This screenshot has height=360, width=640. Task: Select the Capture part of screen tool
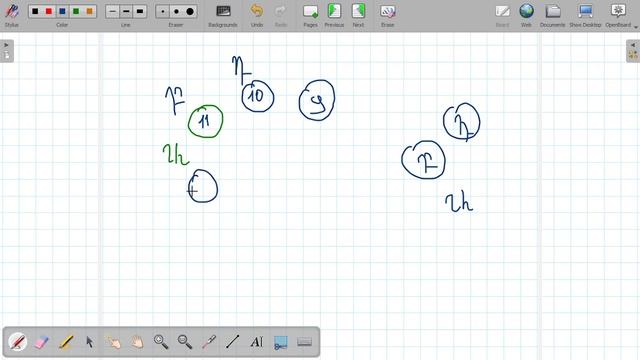pyautogui.click(x=280, y=342)
